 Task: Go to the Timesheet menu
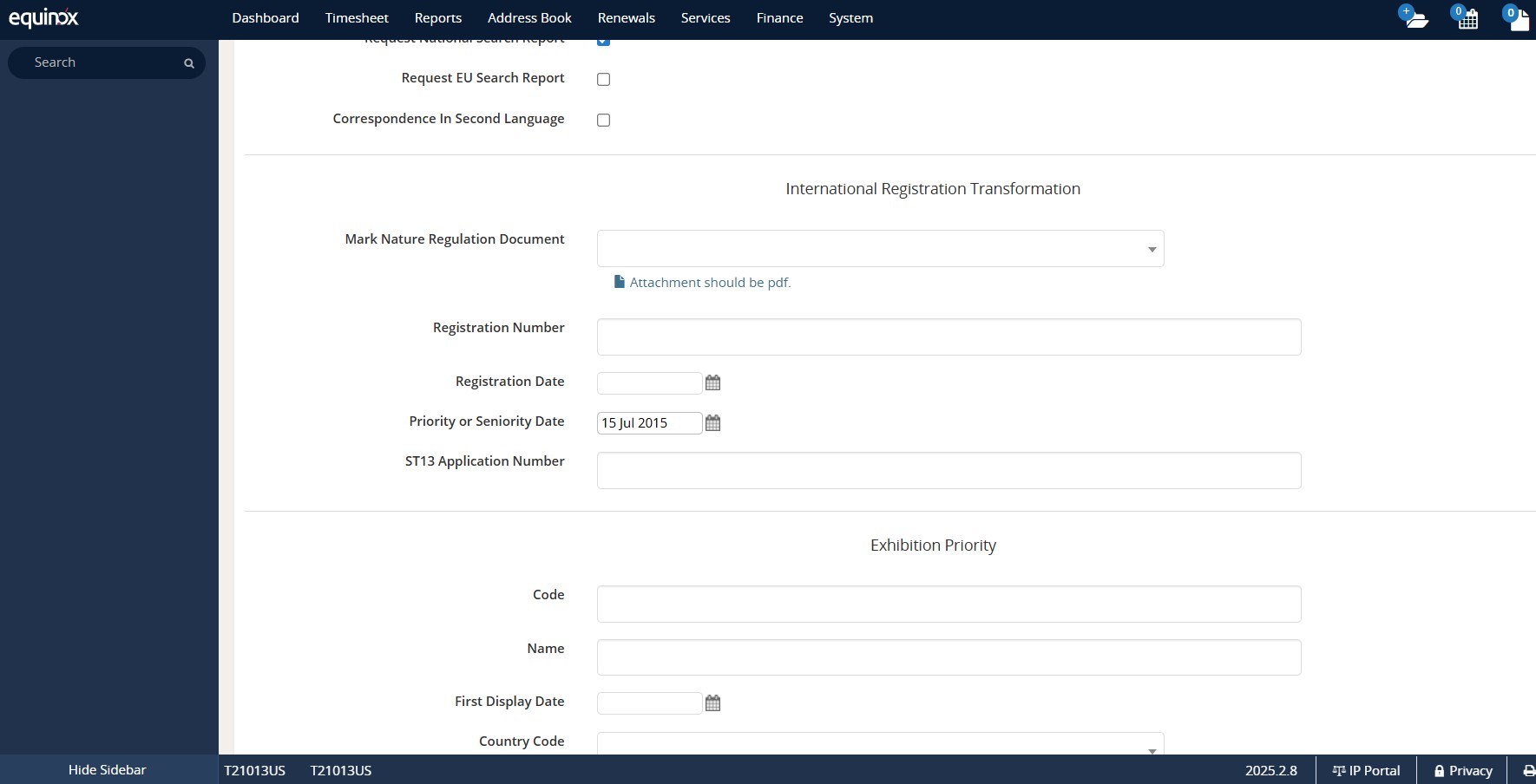tap(357, 18)
